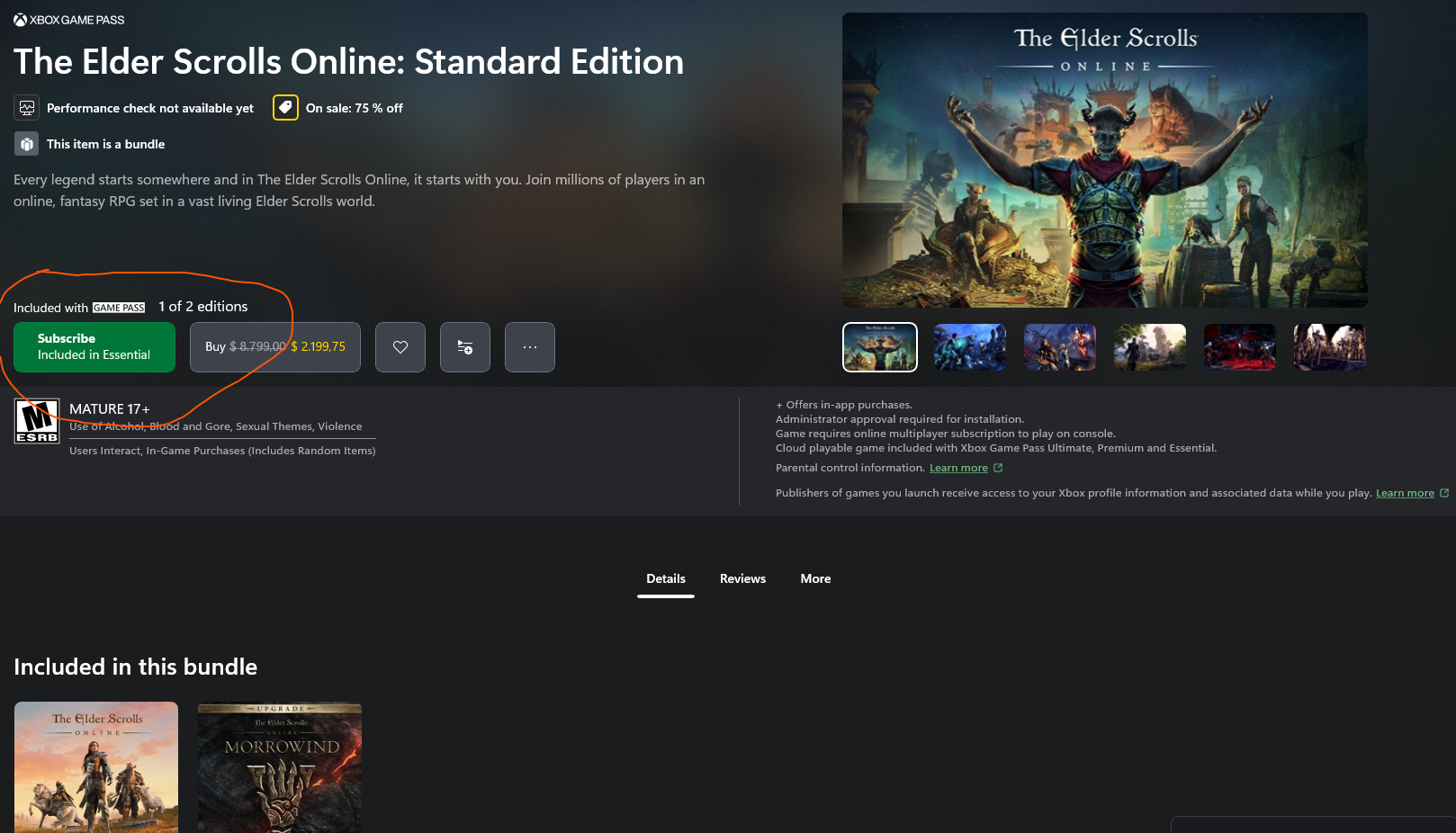Click the performance check monitor icon
The height and width of the screenshot is (833, 1456).
(x=27, y=108)
